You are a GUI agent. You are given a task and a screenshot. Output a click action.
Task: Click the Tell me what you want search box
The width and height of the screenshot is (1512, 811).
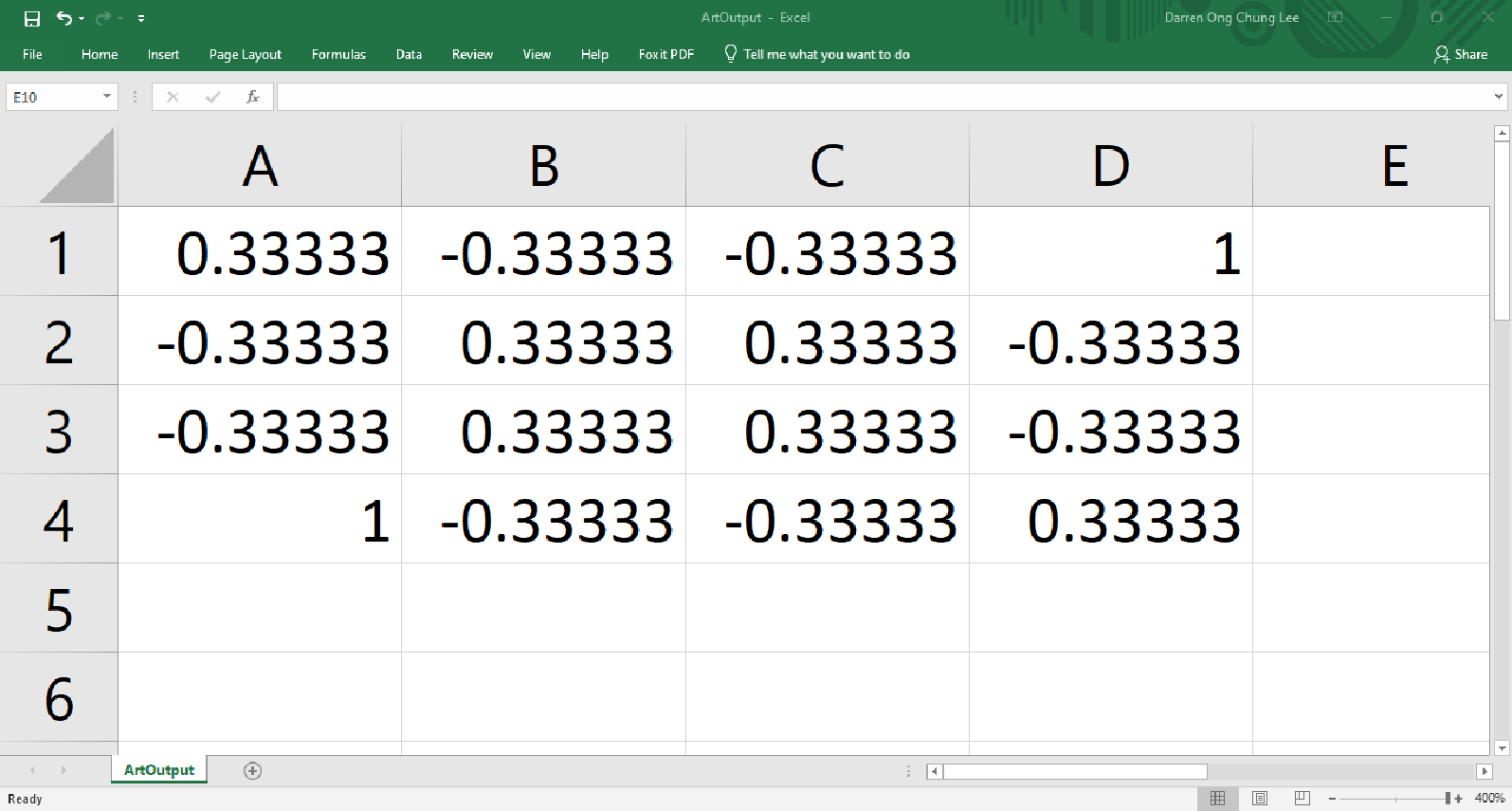click(826, 54)
